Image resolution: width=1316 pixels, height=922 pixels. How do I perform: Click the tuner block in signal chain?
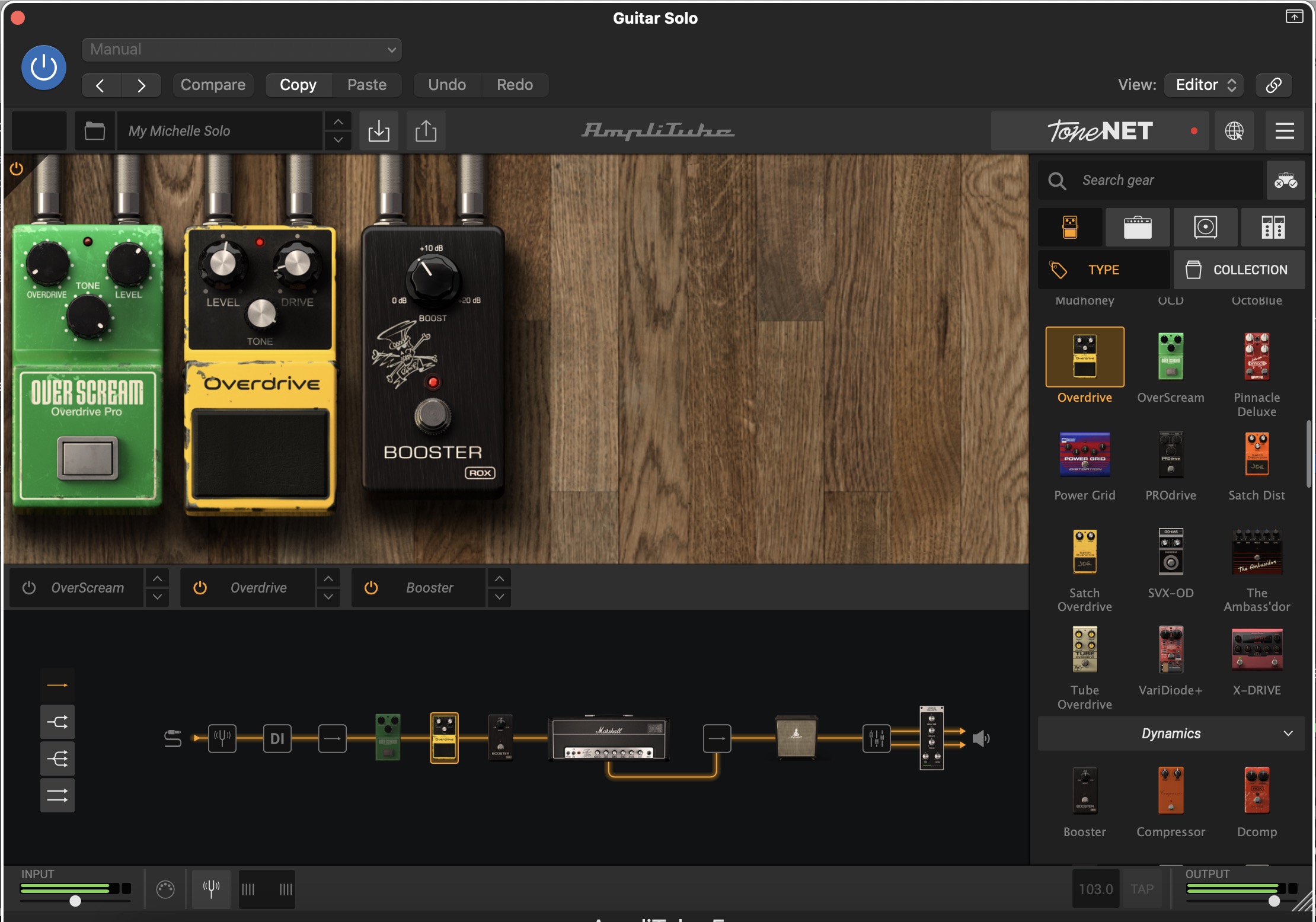pos(222,739)
